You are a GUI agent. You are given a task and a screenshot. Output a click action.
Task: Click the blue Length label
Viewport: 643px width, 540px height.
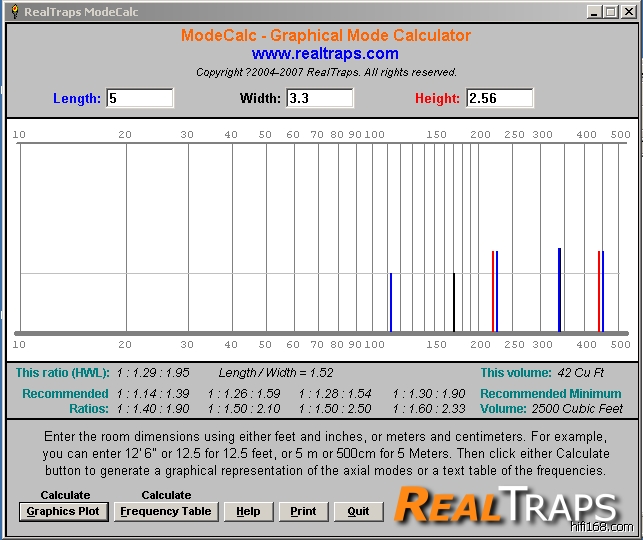(x=77, y=98)
